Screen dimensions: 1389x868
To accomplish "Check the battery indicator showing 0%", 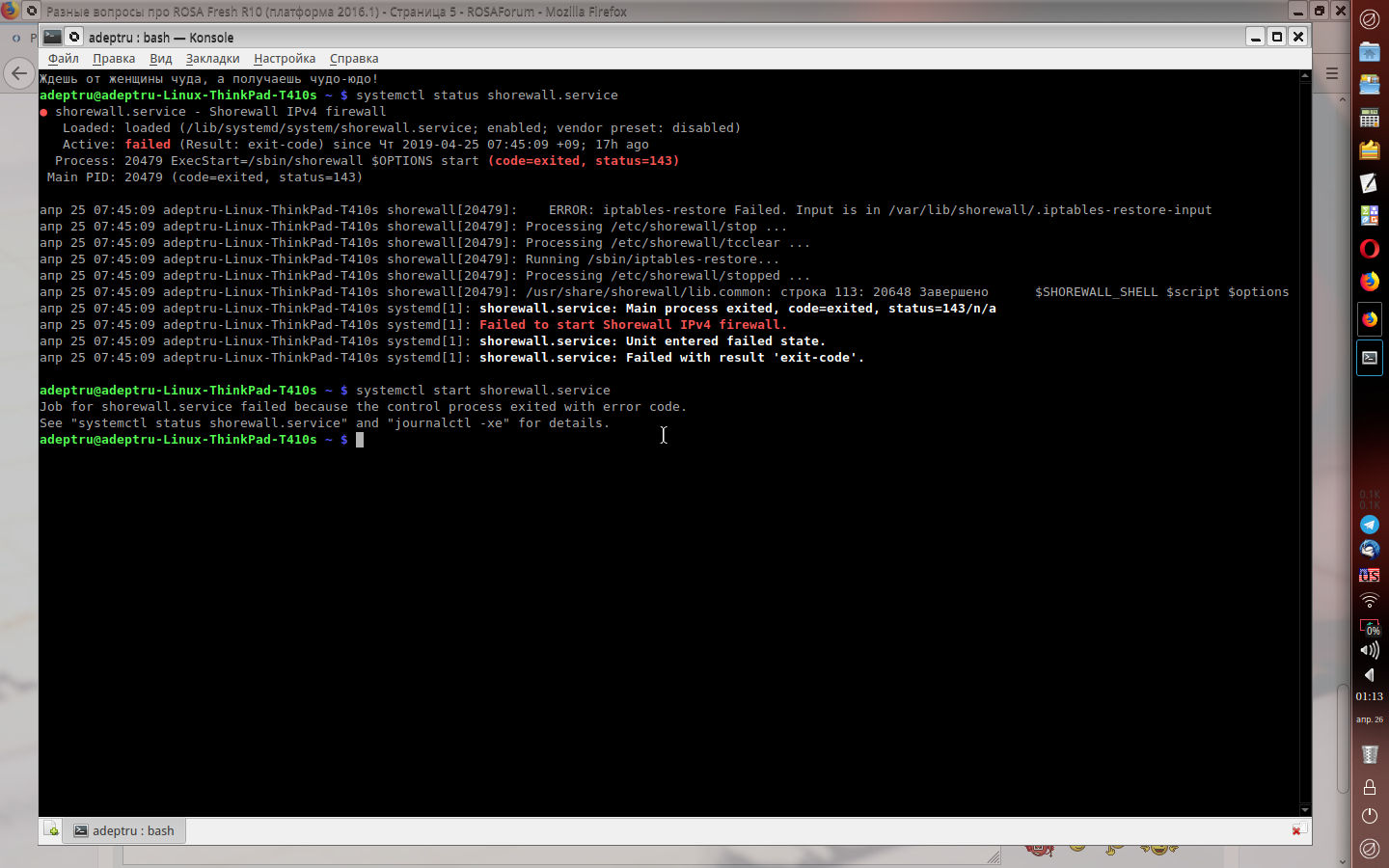I will 1370,626.
